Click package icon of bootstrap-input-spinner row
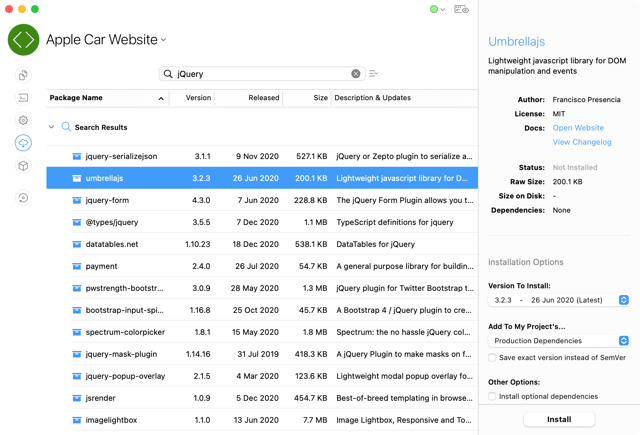 click(77, 311)
